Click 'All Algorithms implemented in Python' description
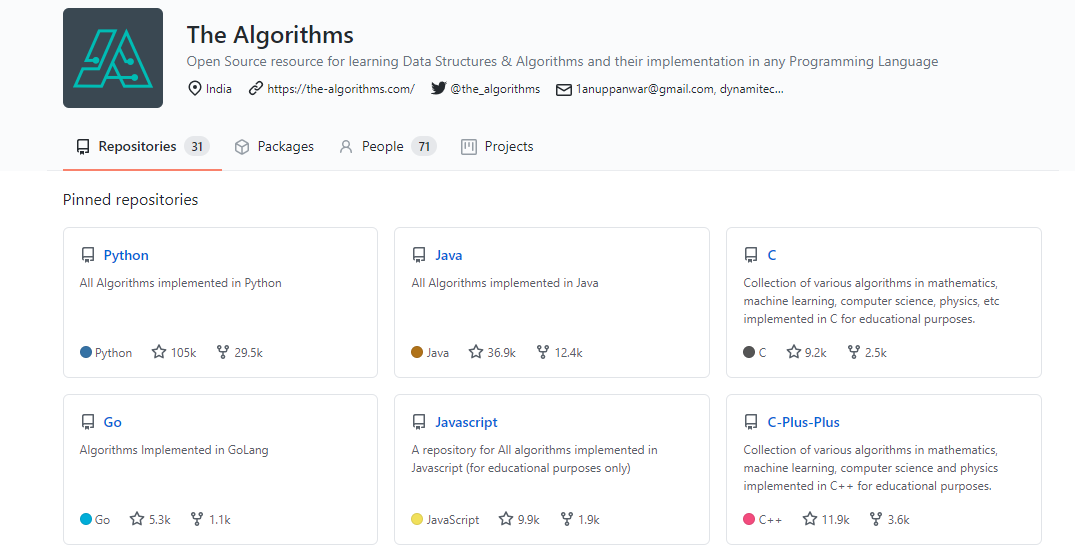The height and width of the screenshot is (547, 1075). point(180,283)
